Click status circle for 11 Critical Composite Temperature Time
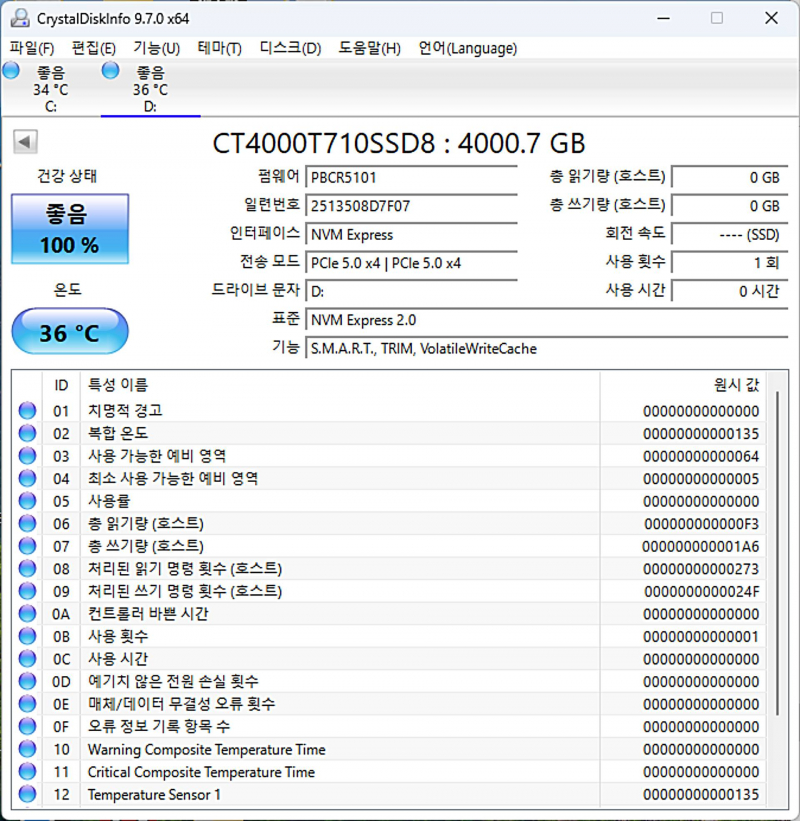 click(27, 772)
